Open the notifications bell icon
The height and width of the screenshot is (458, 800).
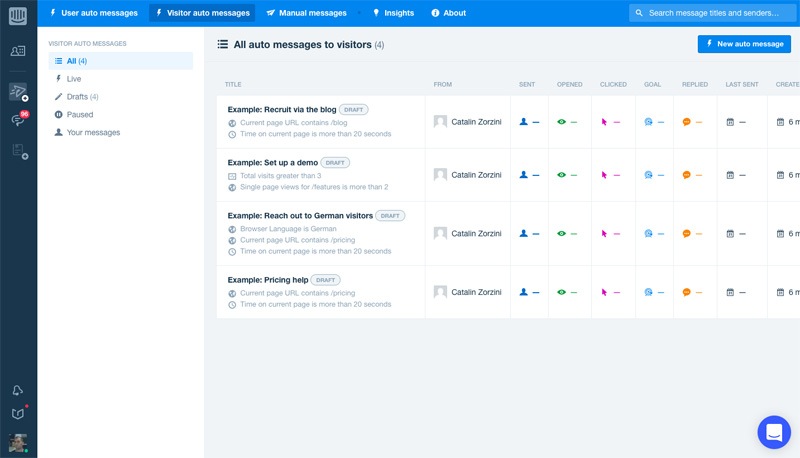coord(17,391)
